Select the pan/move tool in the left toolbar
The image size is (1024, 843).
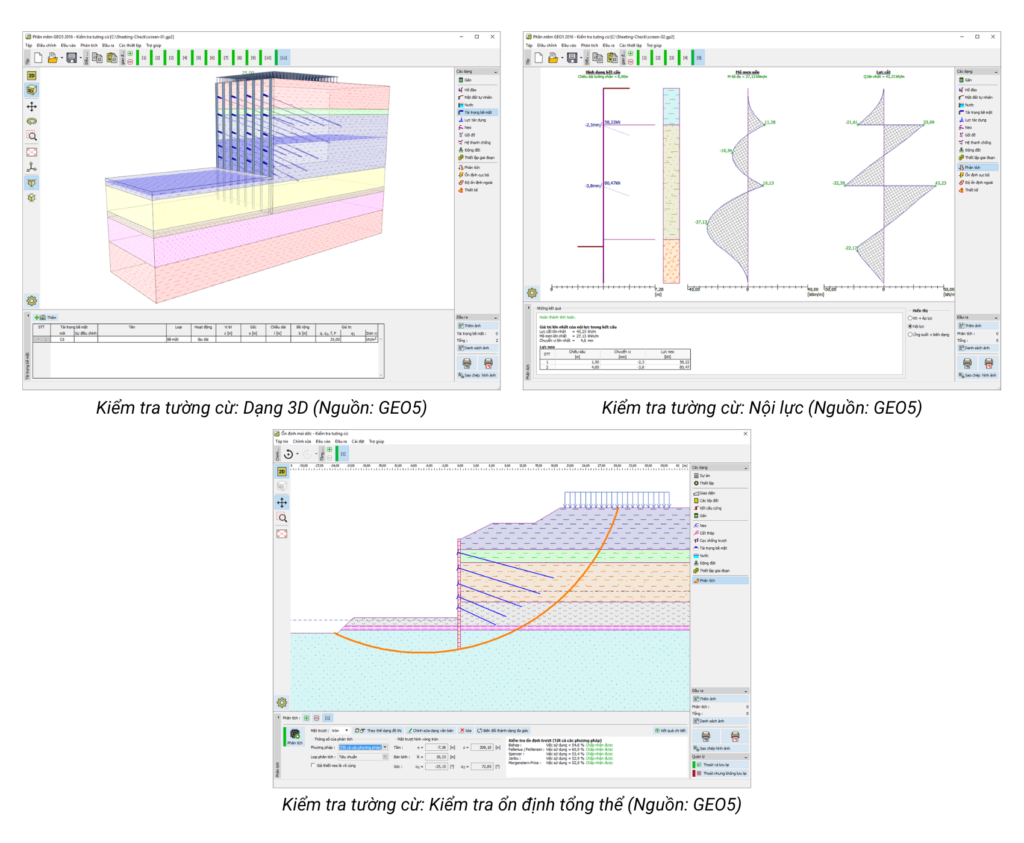(34, 104)
